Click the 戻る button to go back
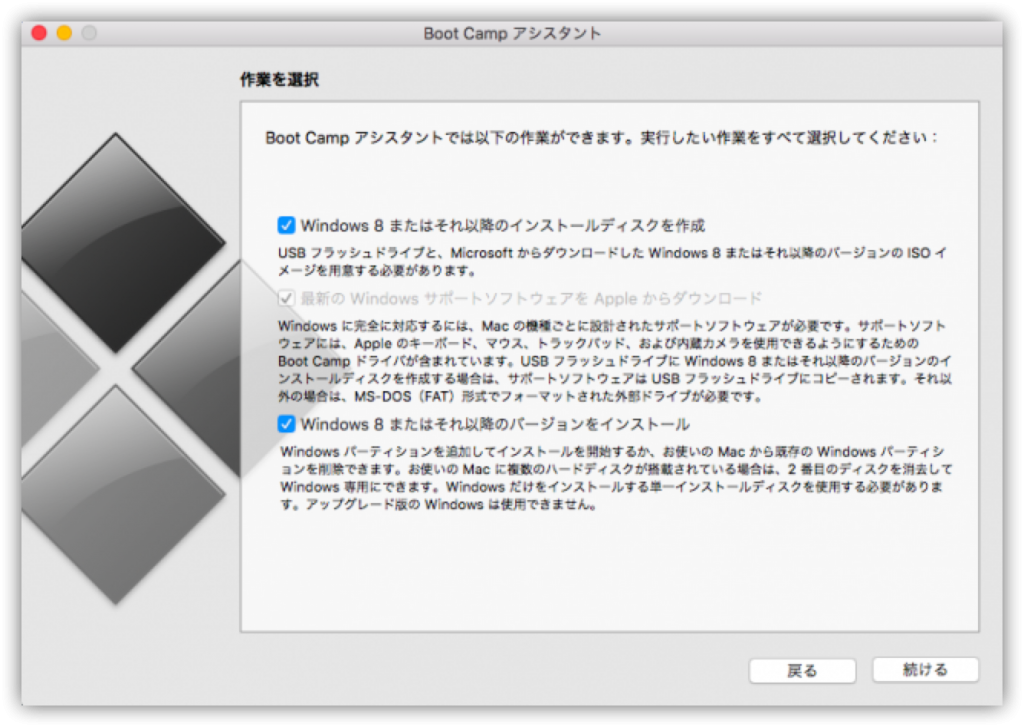Screen dimensions: 1024x727 (801, 670)
